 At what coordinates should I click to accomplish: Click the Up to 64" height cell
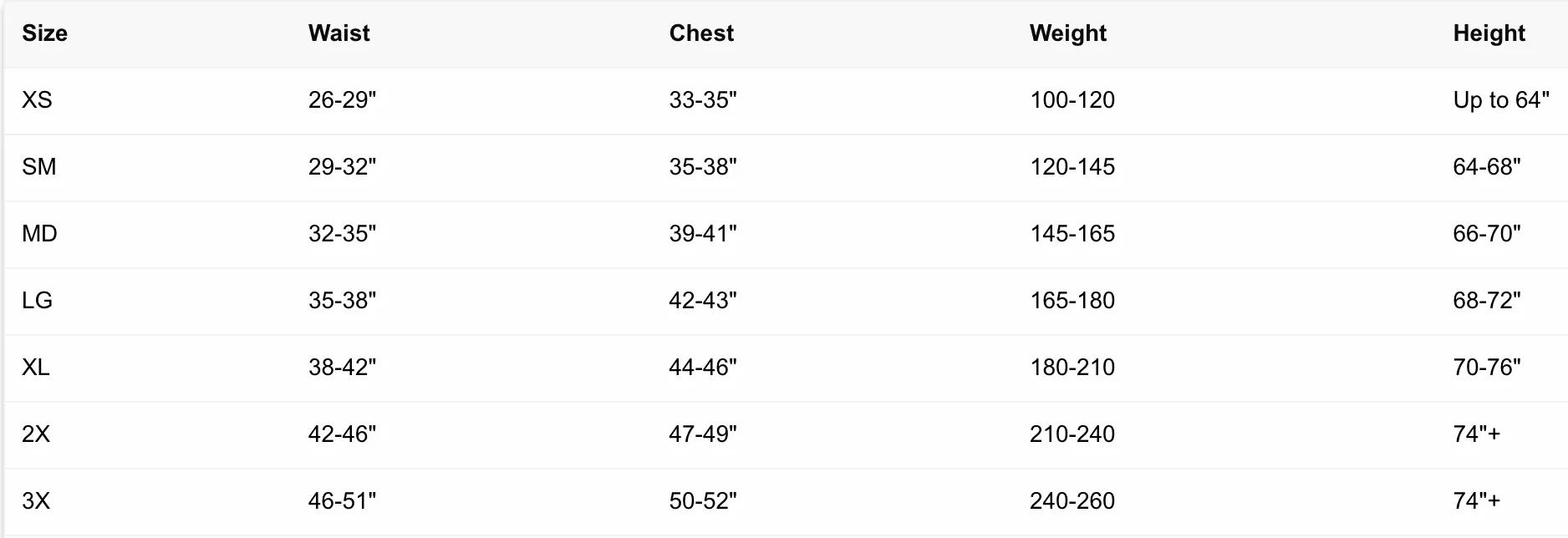[1501, 100]
